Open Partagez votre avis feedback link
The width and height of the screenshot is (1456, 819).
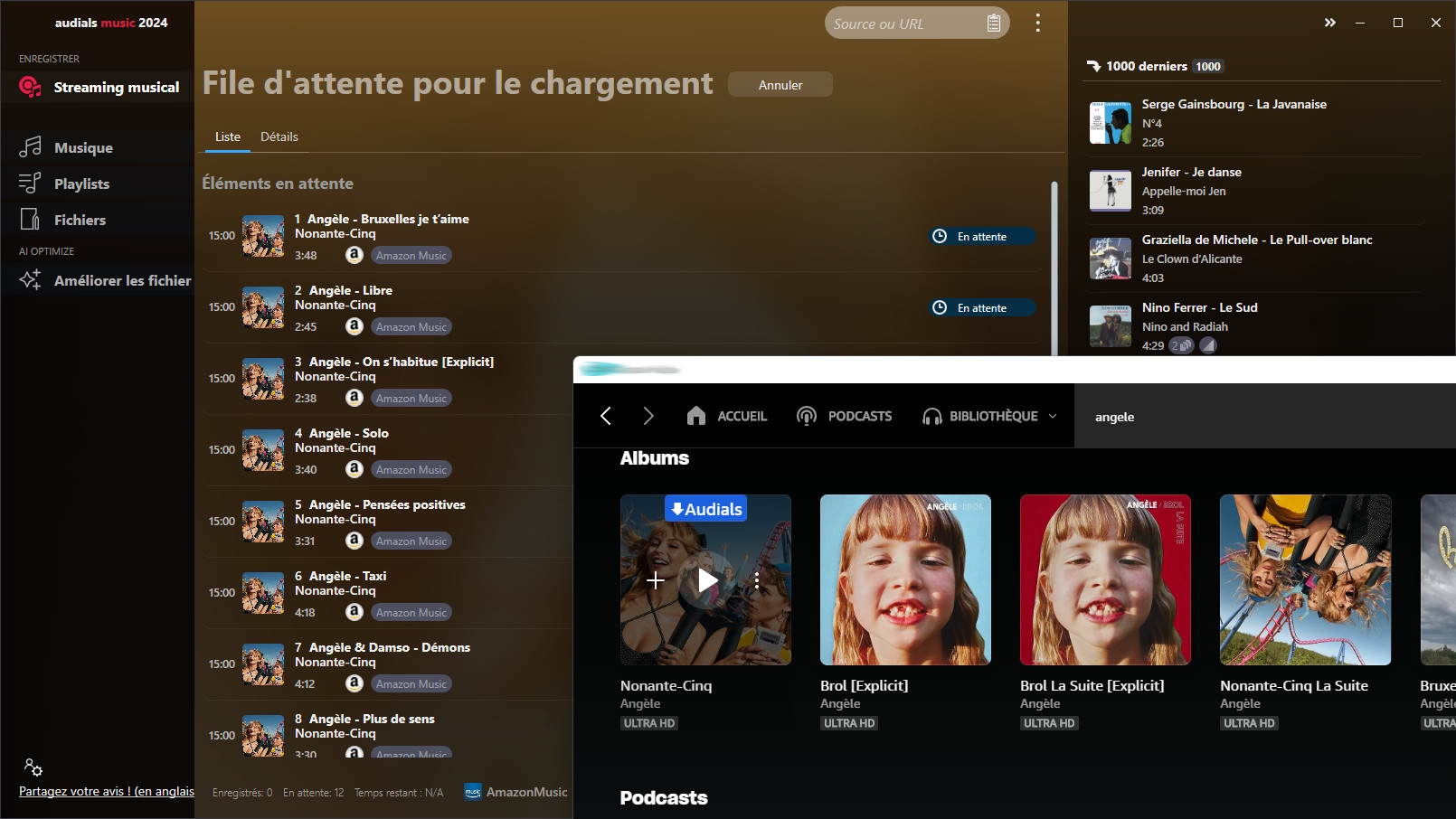(x=107, y=791)
